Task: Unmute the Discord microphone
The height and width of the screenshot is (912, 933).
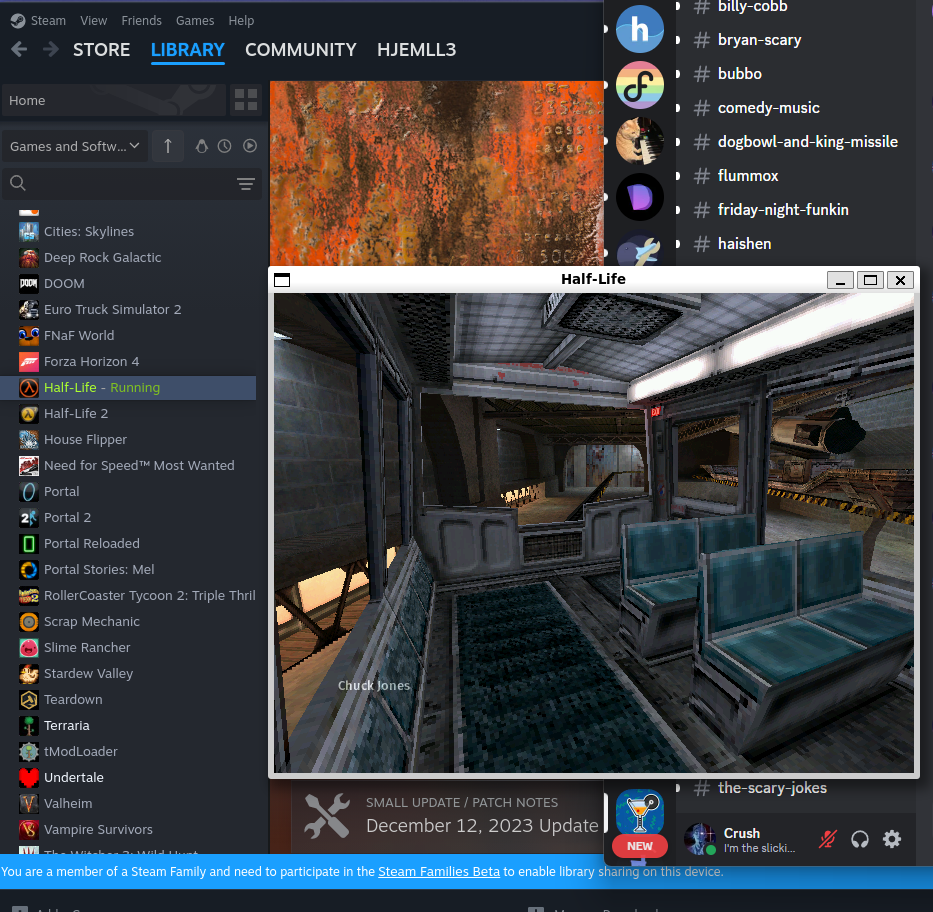Action: click(x=828, y=839)
